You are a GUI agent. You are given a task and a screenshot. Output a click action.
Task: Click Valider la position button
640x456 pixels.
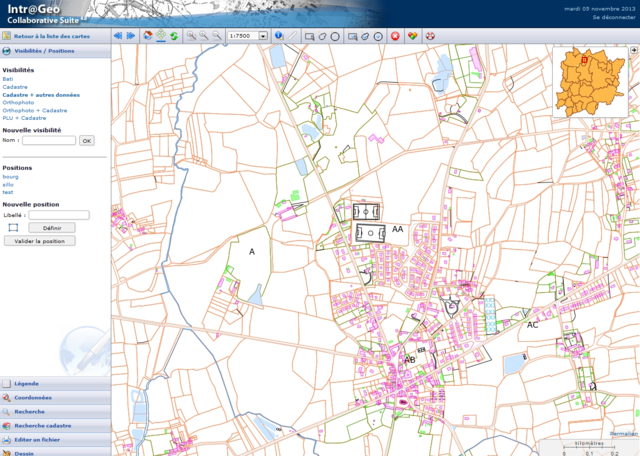point(40,241)
